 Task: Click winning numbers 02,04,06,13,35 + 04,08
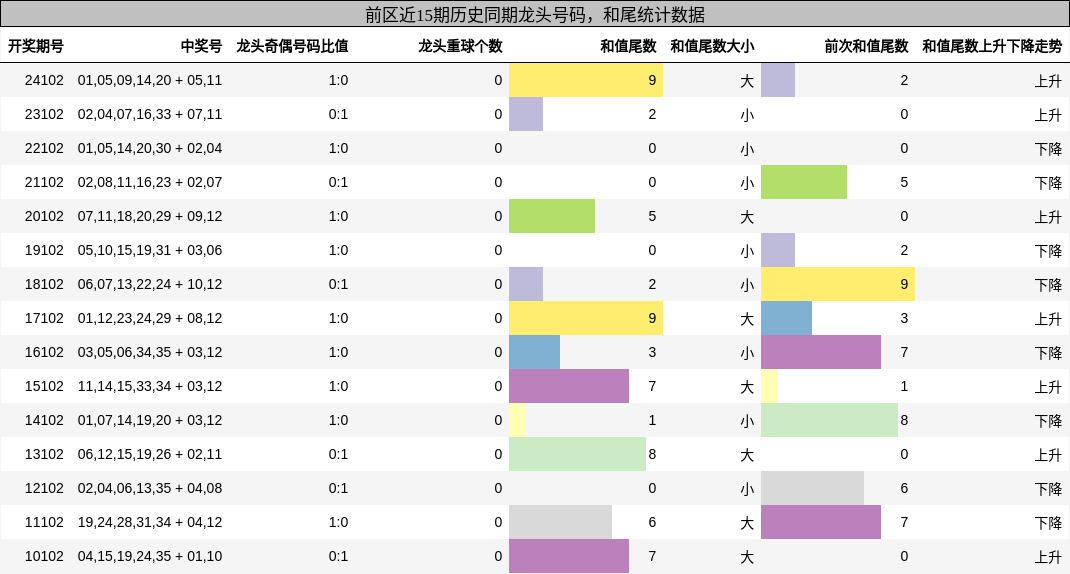[149, 488]
